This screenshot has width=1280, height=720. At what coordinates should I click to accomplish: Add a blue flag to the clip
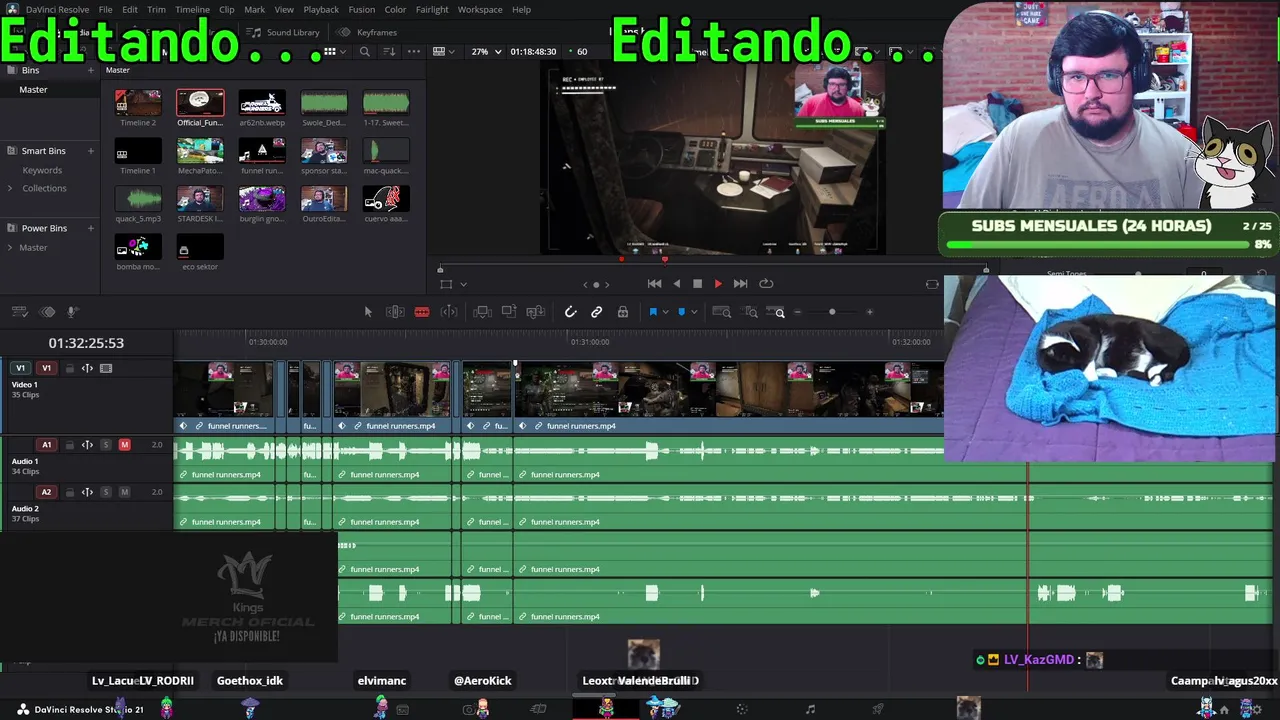click(653, 312)
